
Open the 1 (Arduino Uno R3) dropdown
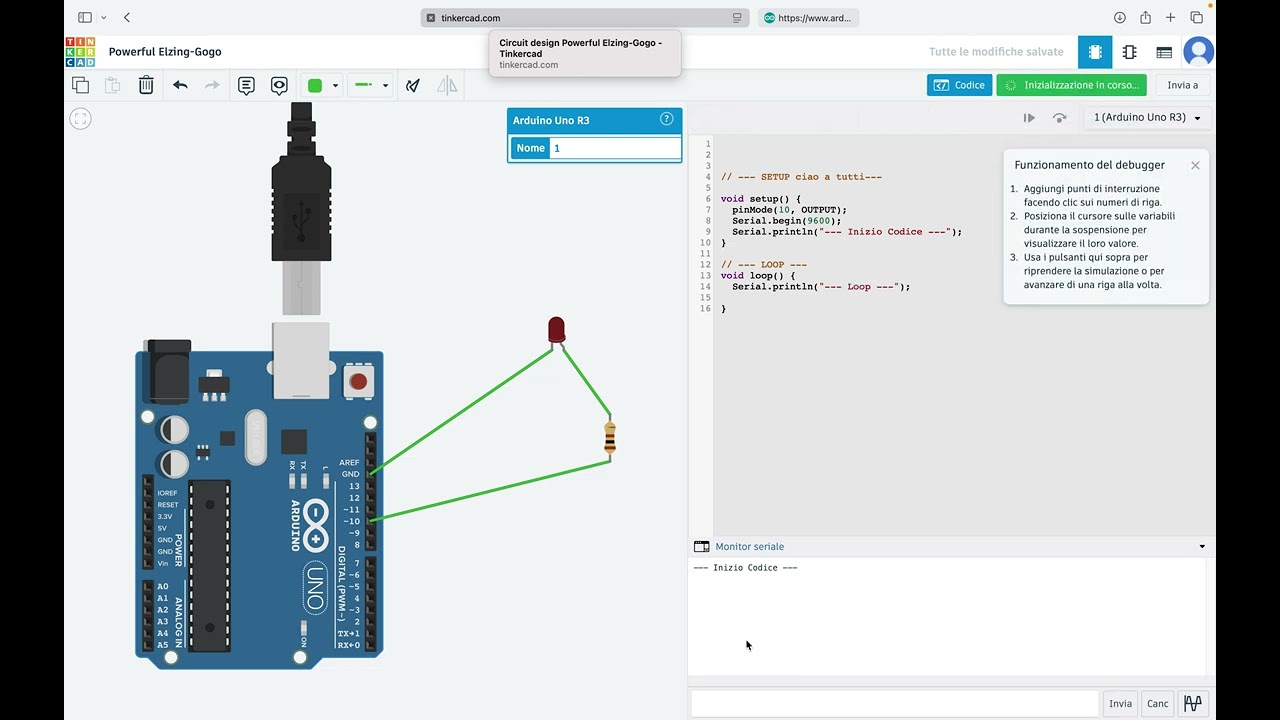click(1147, 117)
